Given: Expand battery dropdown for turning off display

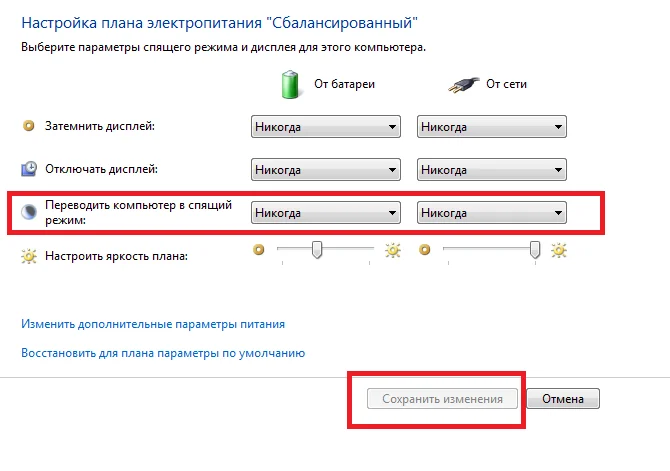Looking at the screenshot, I should (325, 170).
